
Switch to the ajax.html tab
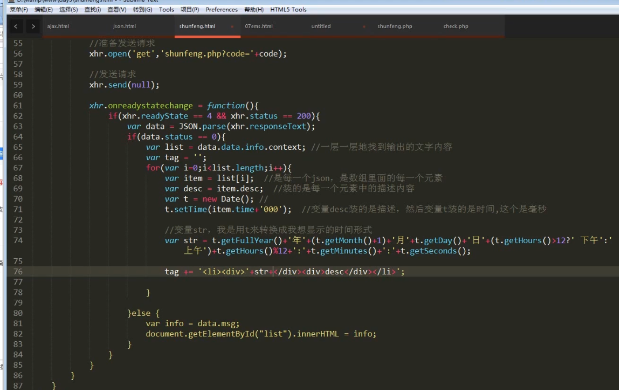click(x=58, y=26)
